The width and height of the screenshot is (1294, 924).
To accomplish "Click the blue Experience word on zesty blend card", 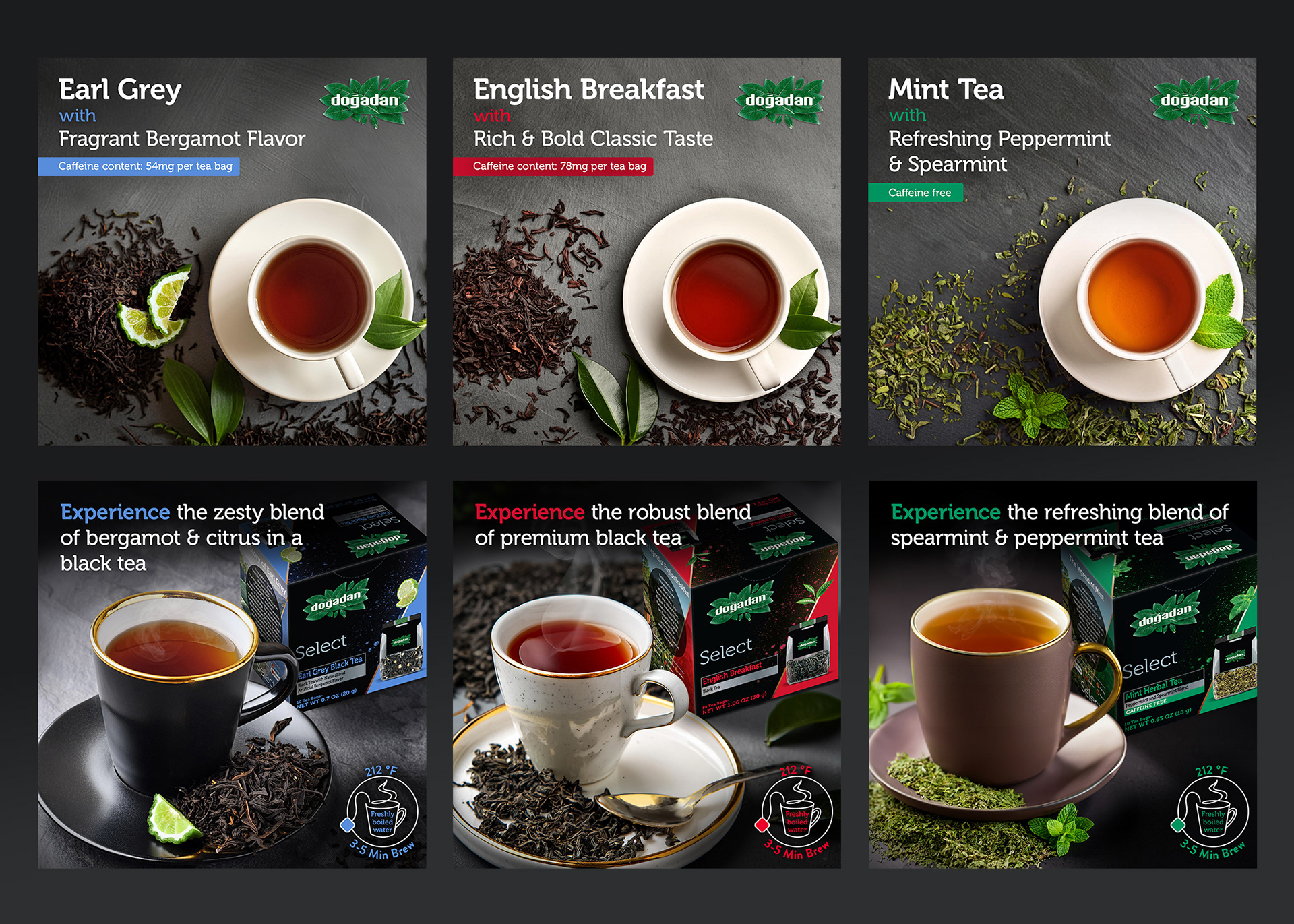I will (115, 512).
